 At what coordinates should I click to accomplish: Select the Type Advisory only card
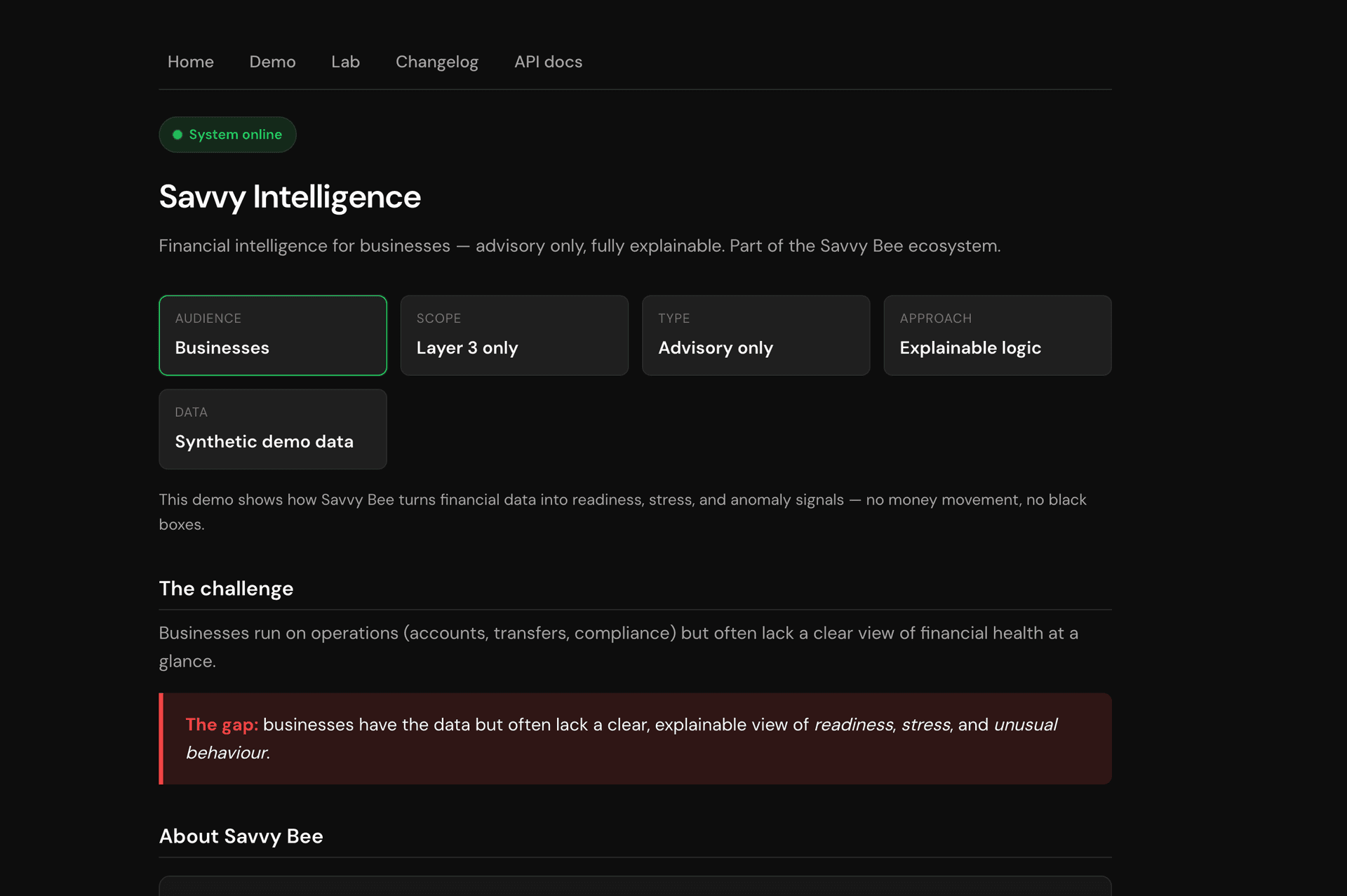point(756,335)
